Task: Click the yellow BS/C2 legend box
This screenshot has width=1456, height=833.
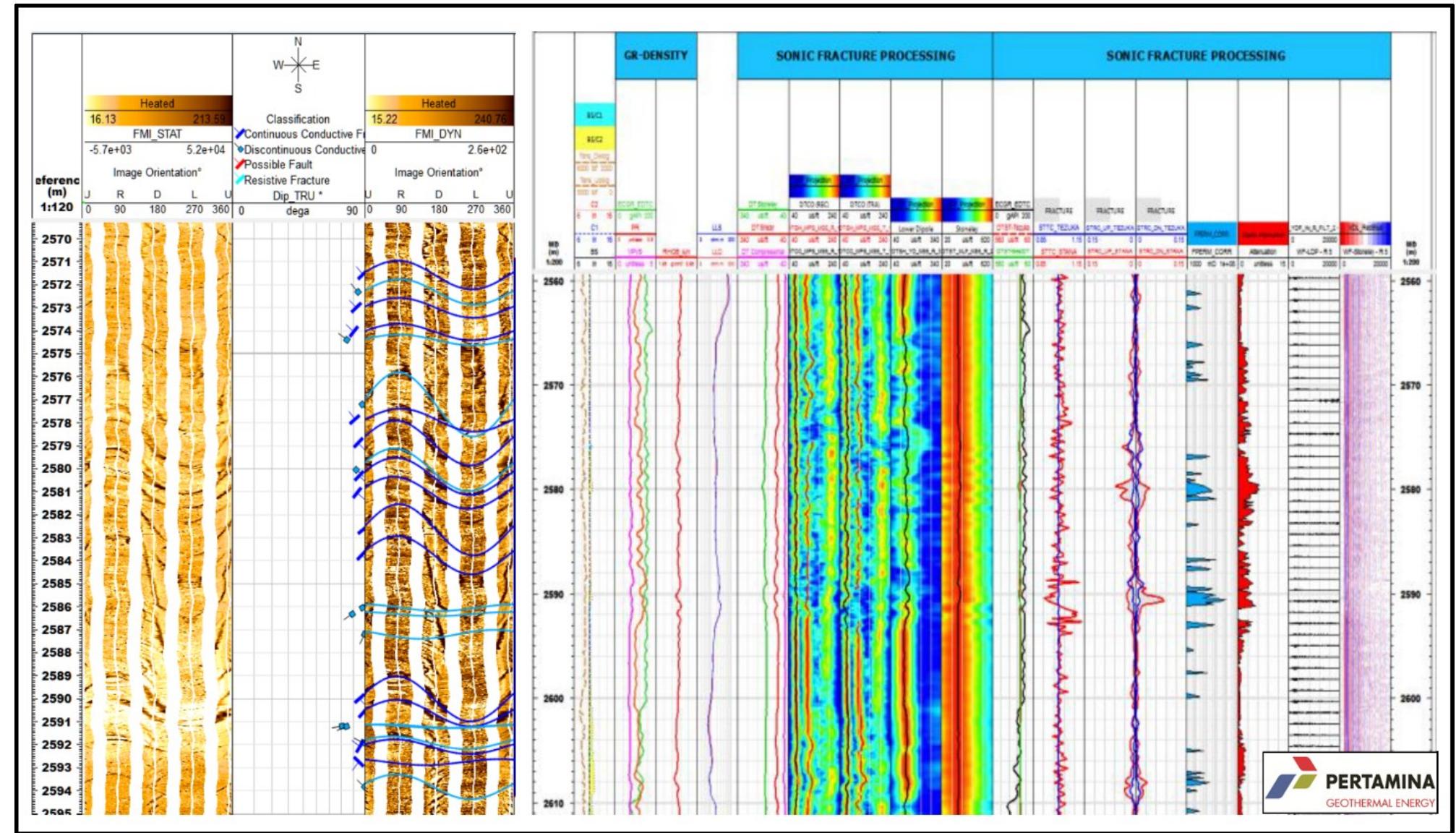Action: click(x=594, y=139)
